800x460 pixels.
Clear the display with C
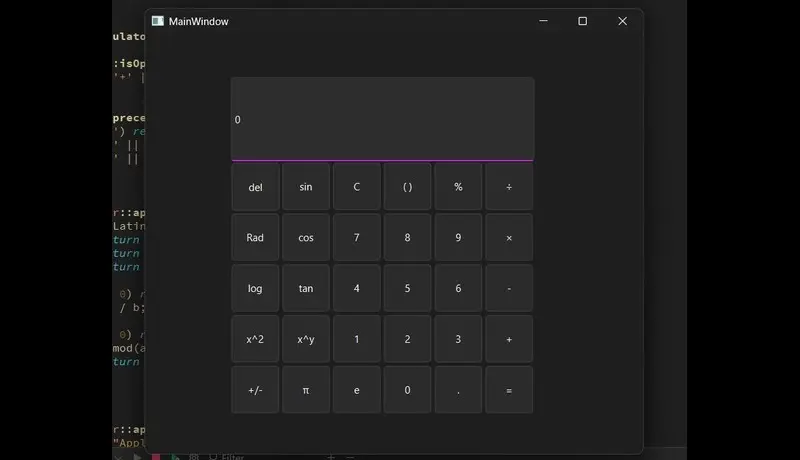[357, 187]
